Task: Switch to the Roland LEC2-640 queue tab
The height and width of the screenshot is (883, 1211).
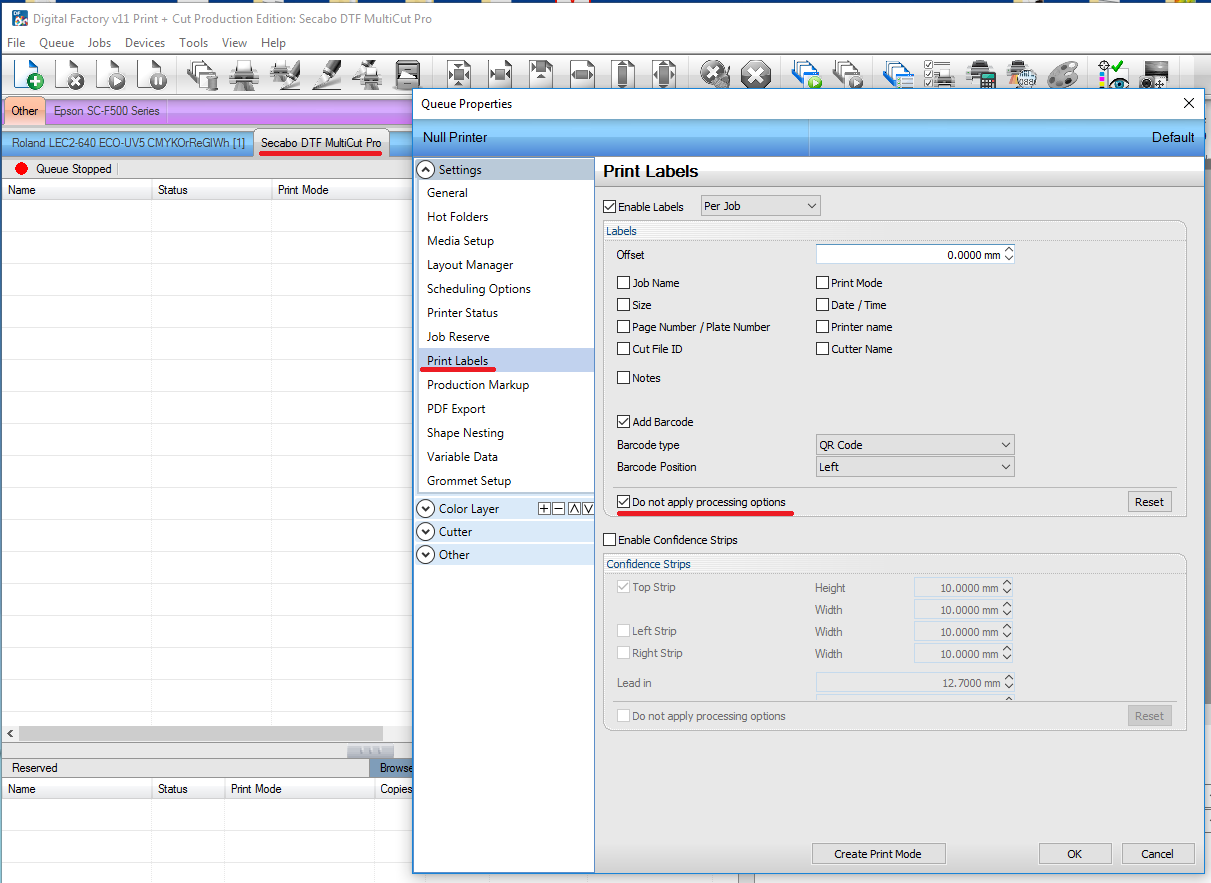Action: point(128,143)
